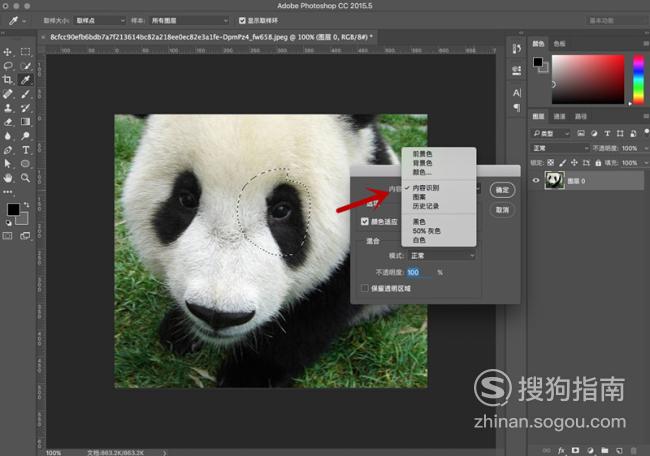Select the Rectangular Marquee tool
Image resolution: width=650 pixels, height=456 pixels.
[26, 52]
